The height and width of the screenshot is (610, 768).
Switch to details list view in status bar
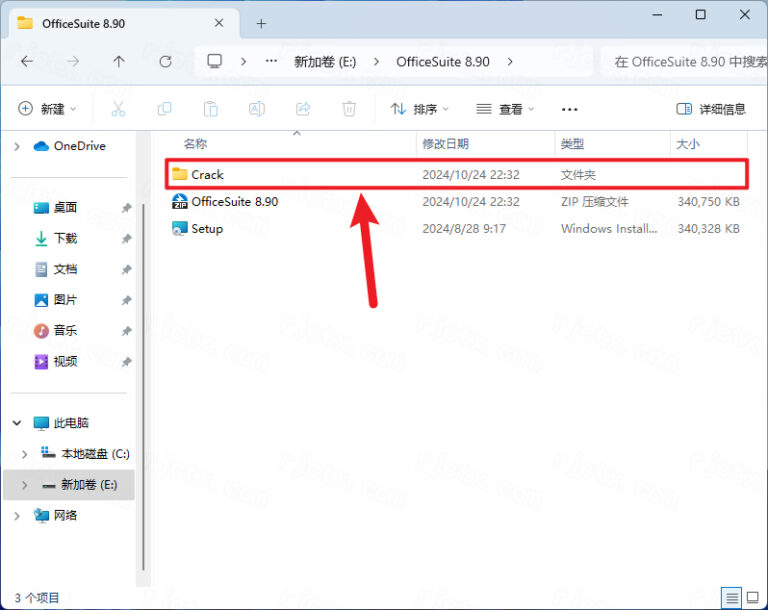pyautogui.click(x=729, y=597)
